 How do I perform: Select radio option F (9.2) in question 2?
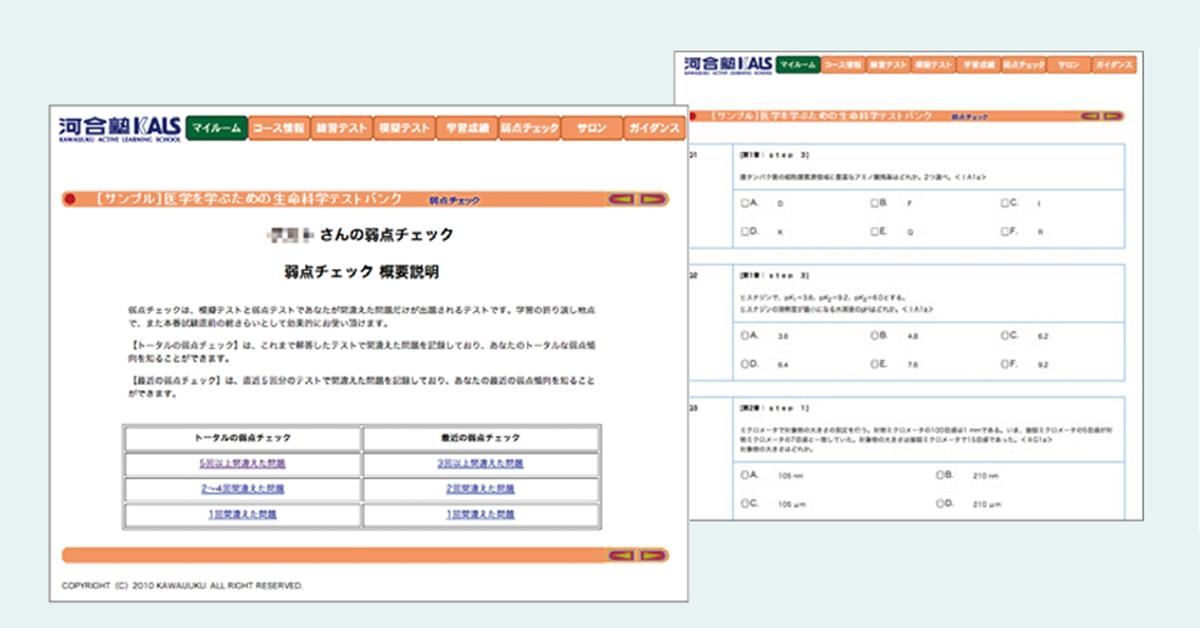point(1005,365)
